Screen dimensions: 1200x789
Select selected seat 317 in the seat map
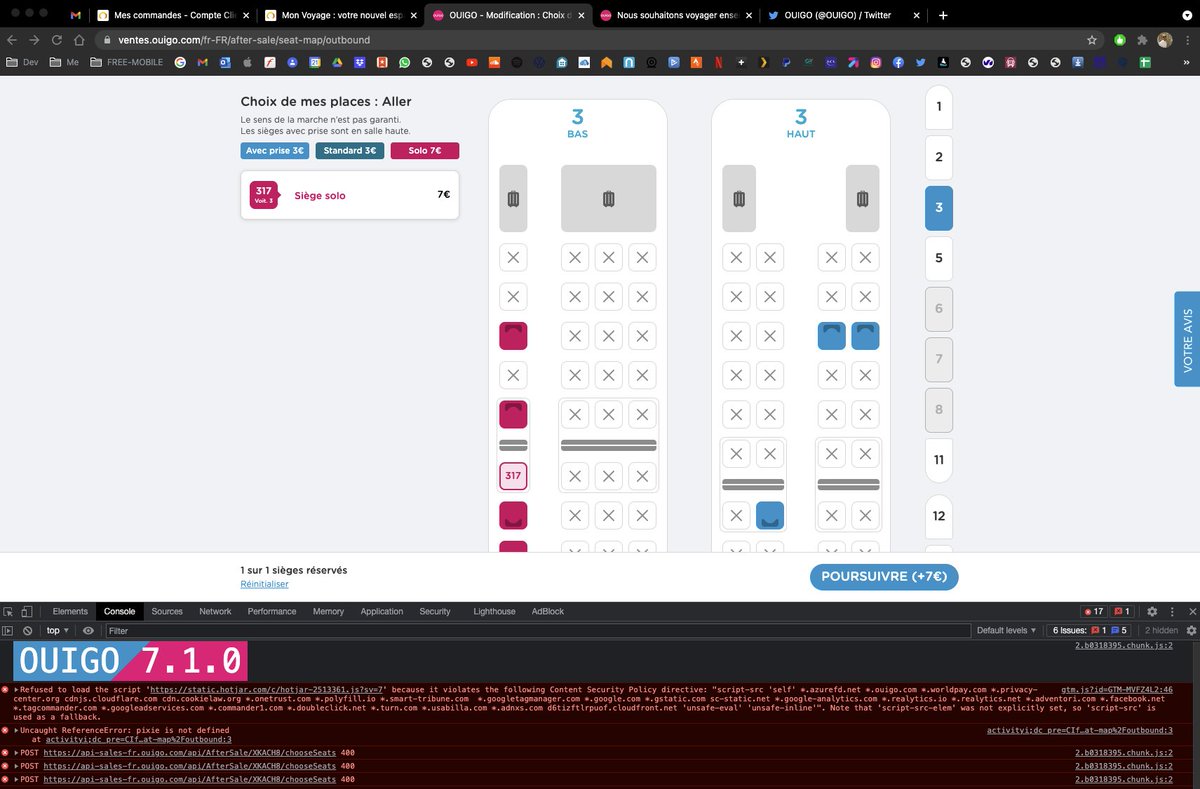click(x=513, y=476)
